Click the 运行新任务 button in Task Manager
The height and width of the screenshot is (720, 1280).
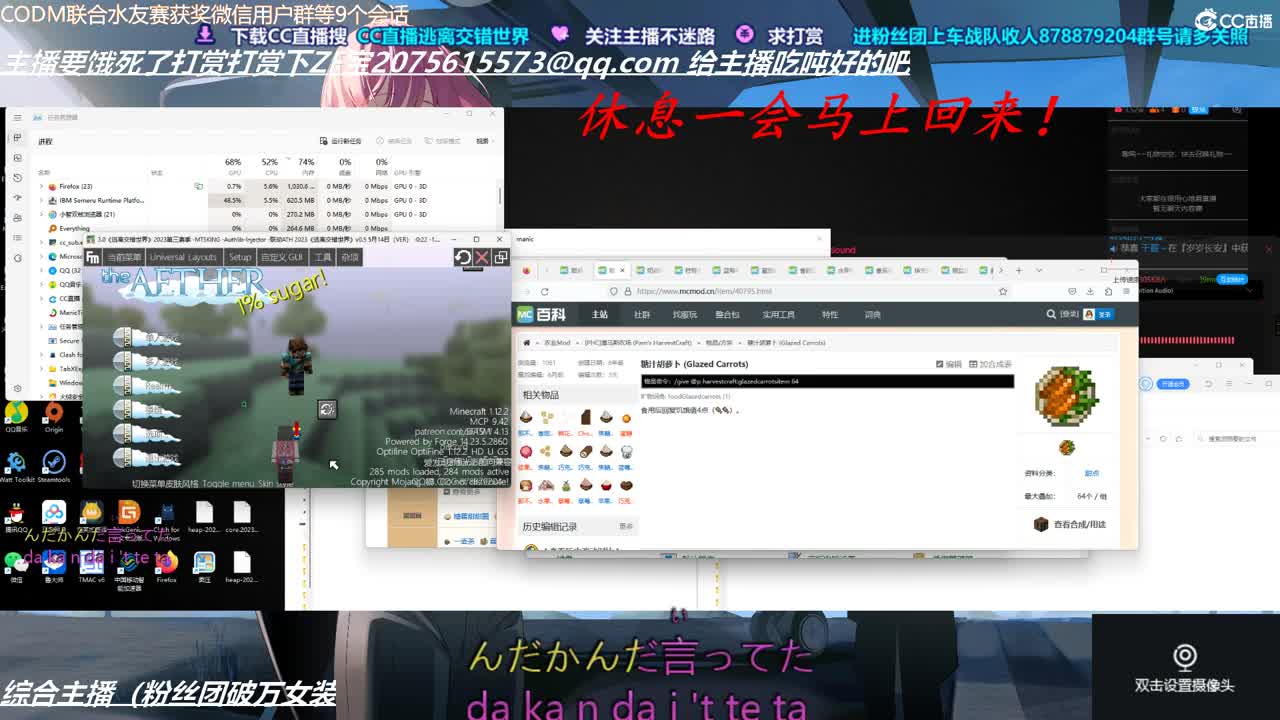click(341, 141)
